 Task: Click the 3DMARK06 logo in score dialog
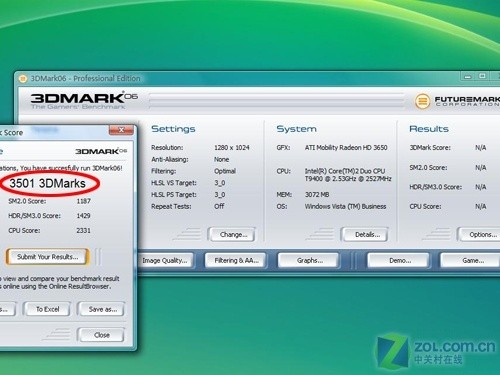101,151
